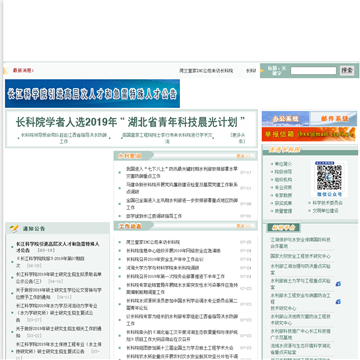Select the 科研平台 tab
Viewport: 360px width, 360px height.
tap(284, 228)
